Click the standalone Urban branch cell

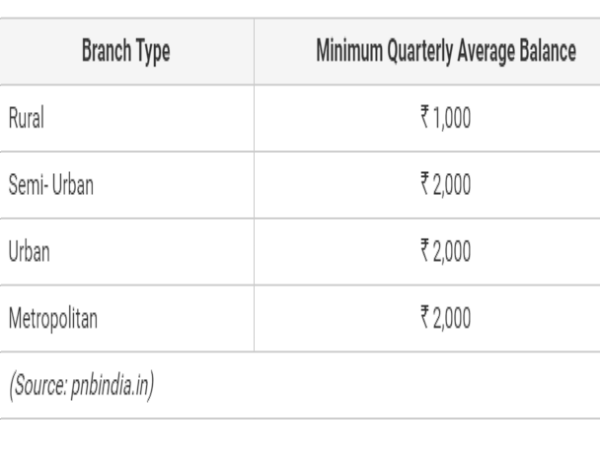point(28,252)
